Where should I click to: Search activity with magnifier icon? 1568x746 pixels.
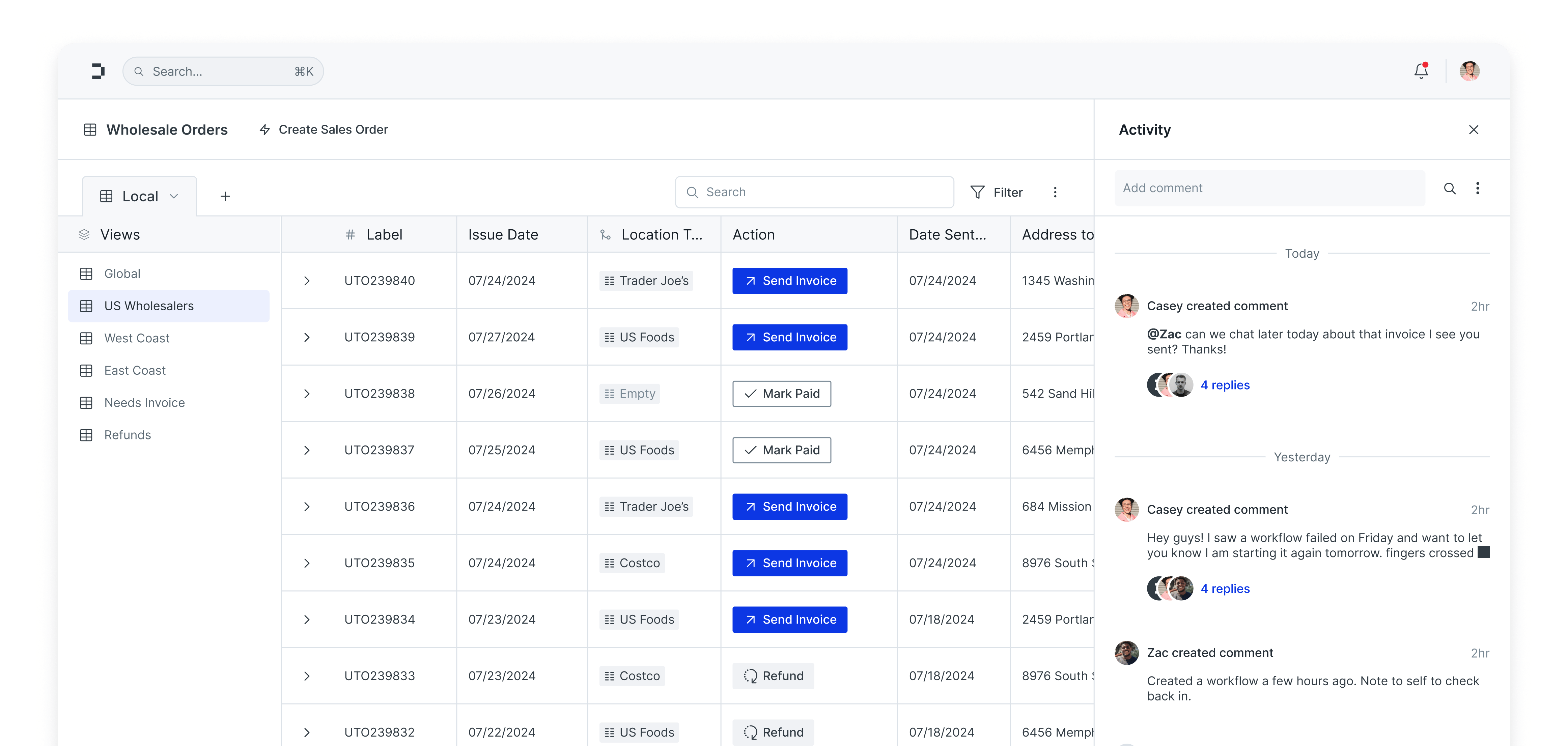click(x=1449, y=189)
